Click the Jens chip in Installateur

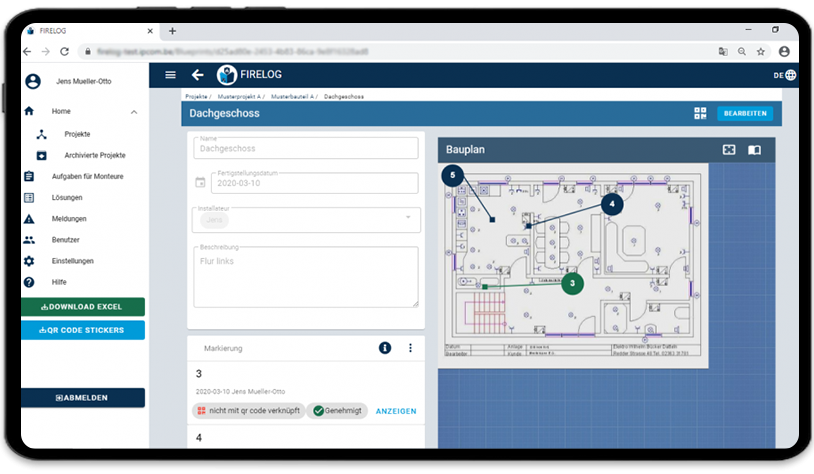[214, 220]
